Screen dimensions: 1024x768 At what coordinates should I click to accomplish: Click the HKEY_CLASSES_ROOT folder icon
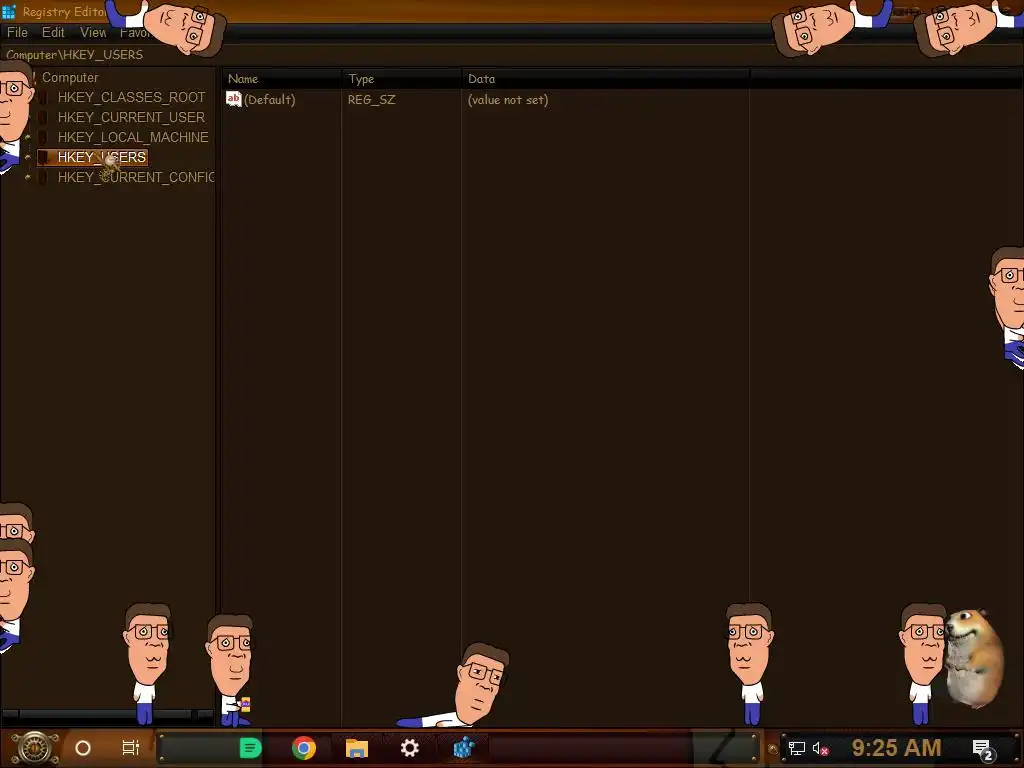[43, 97]
